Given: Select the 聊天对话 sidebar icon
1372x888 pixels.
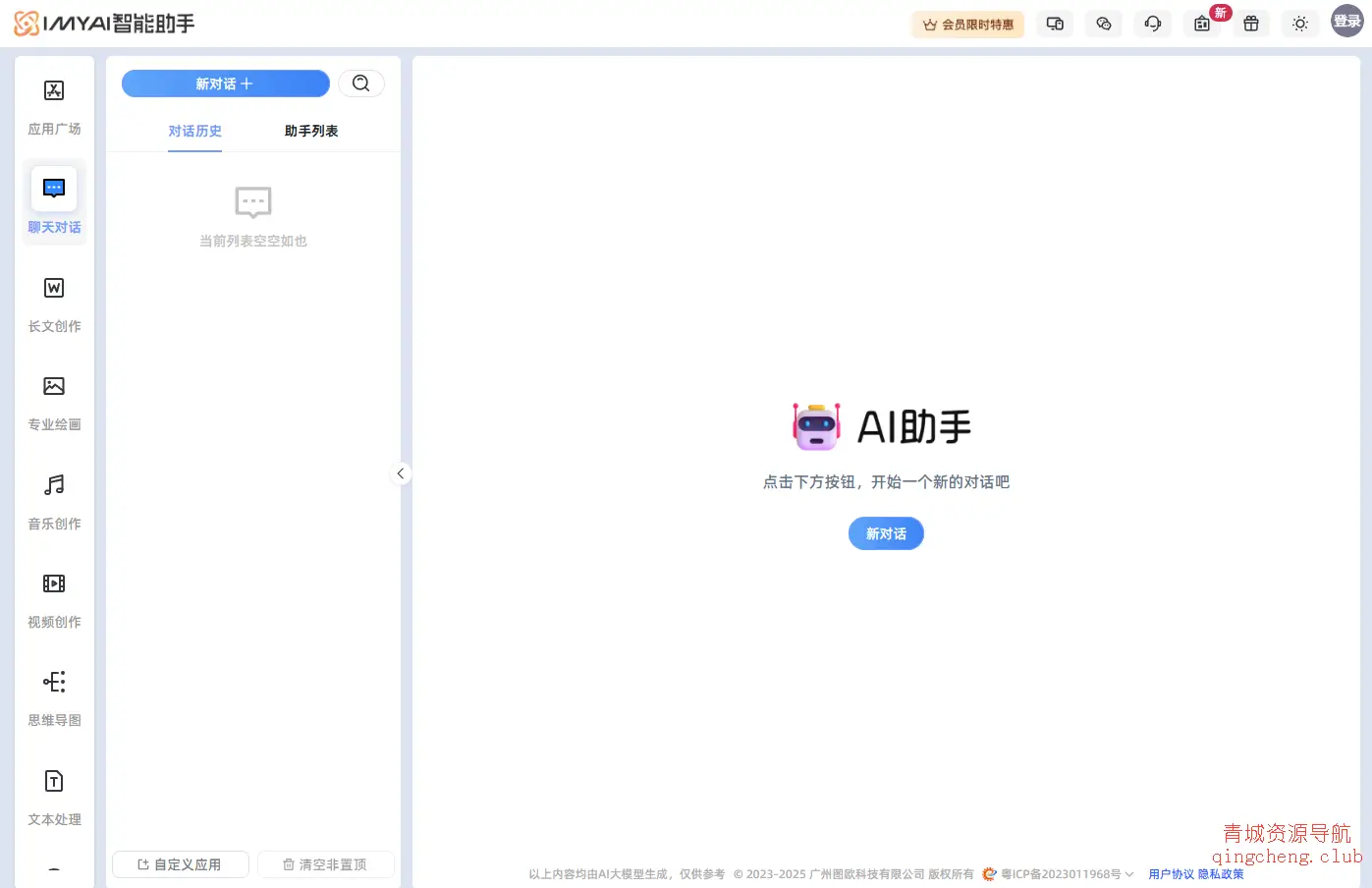Looking at the screenshot, I should (54, 201).
